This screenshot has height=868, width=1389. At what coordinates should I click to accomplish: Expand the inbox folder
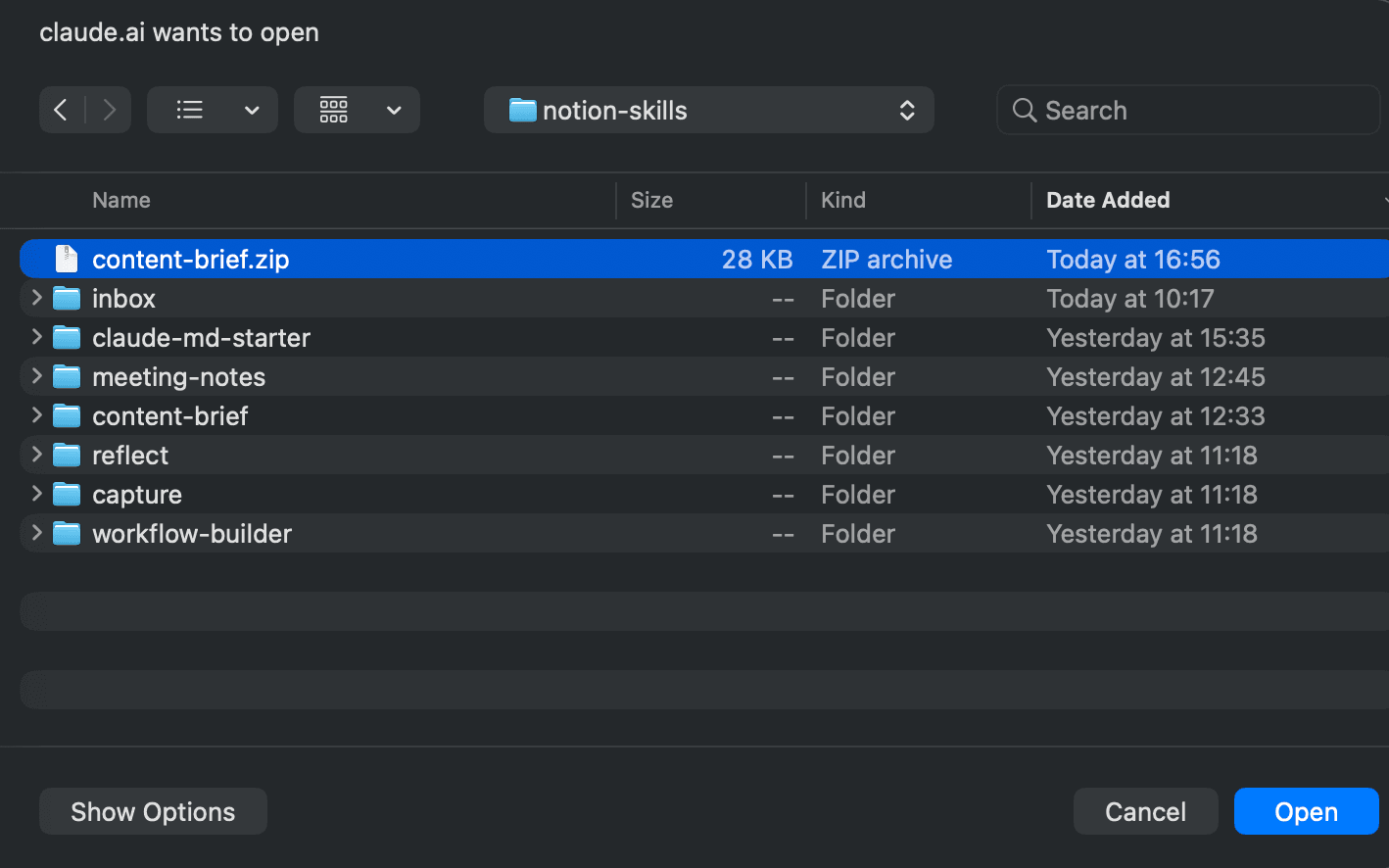[36, 298]
